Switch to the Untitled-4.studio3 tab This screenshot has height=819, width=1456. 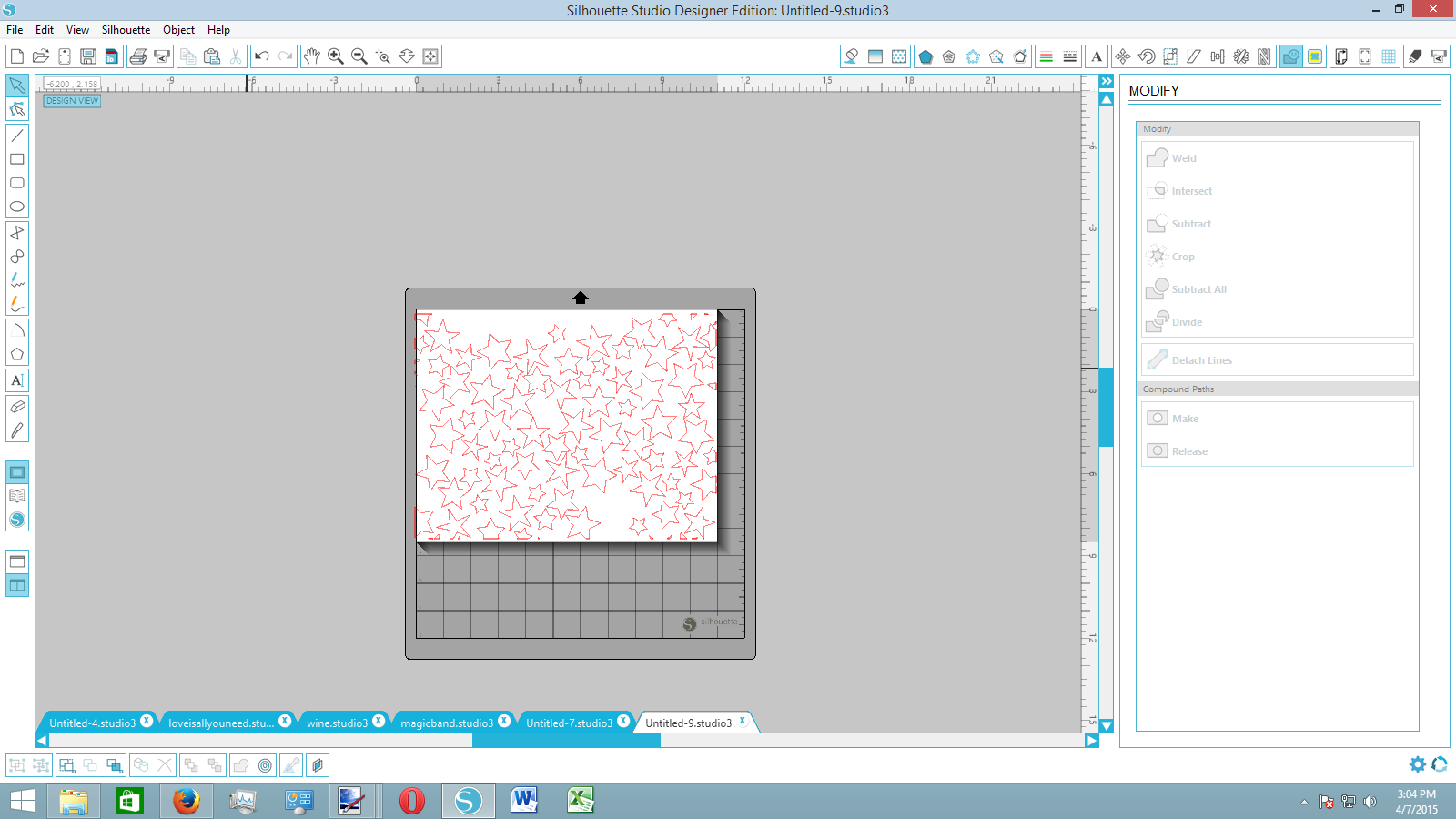92,723
